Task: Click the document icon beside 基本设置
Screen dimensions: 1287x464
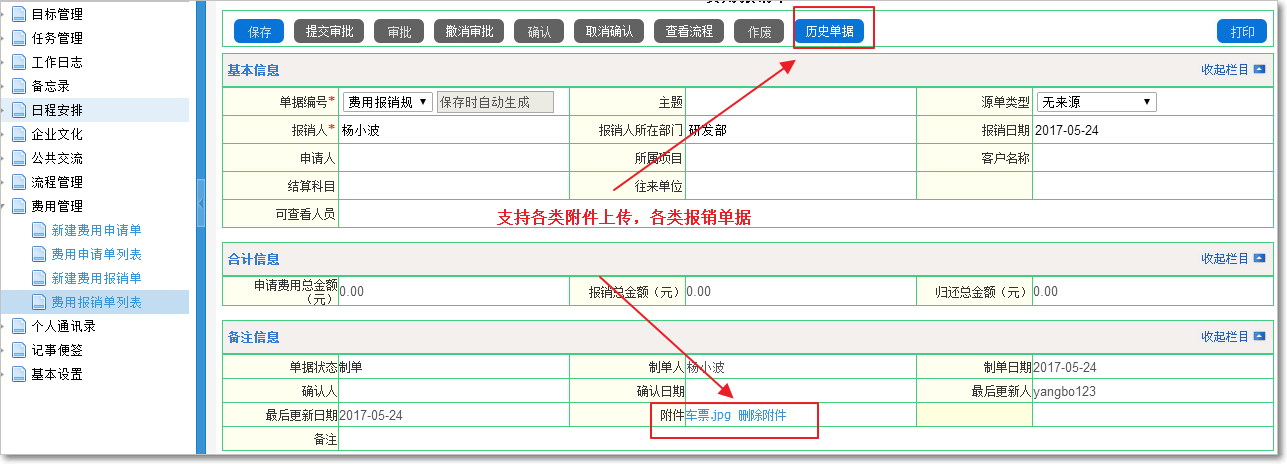Action: pyautogui.click(x=18, y=374)
